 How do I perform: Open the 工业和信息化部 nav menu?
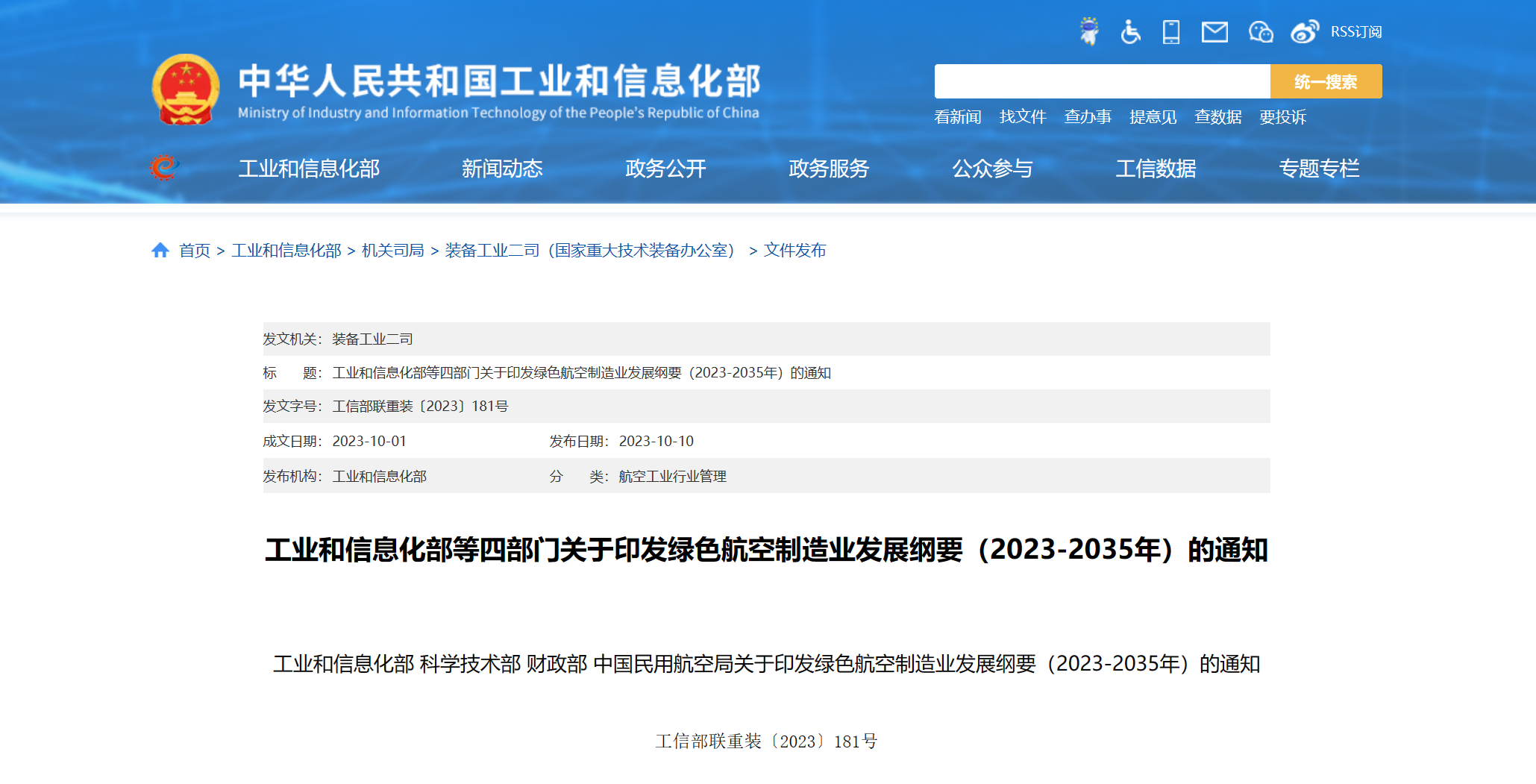(x=309, y=169)
